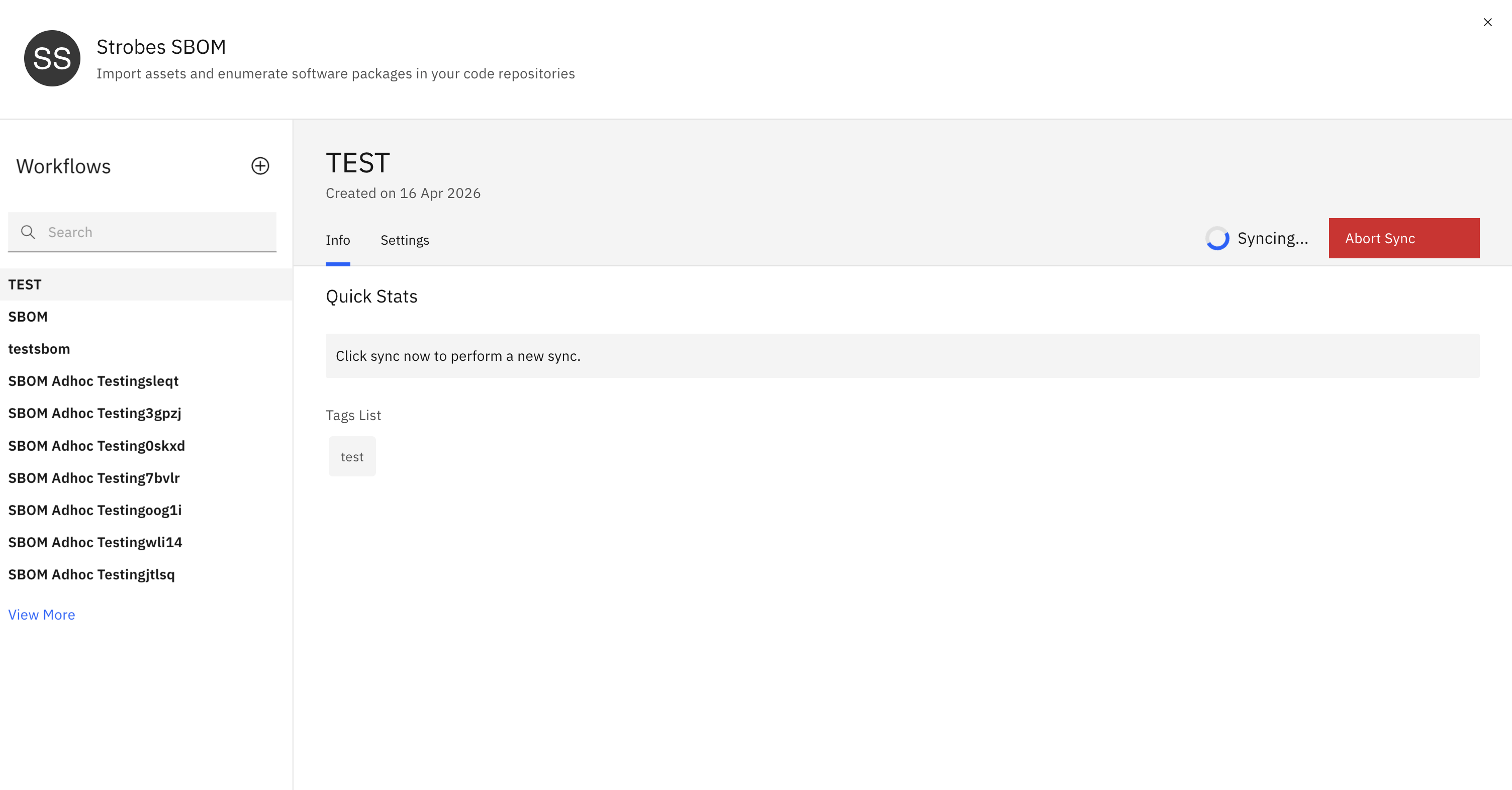1512x790 pixels.
Task: Select SBOM Adhoc Testing7bvlr workflow
Action: click(x=94, y=478)
